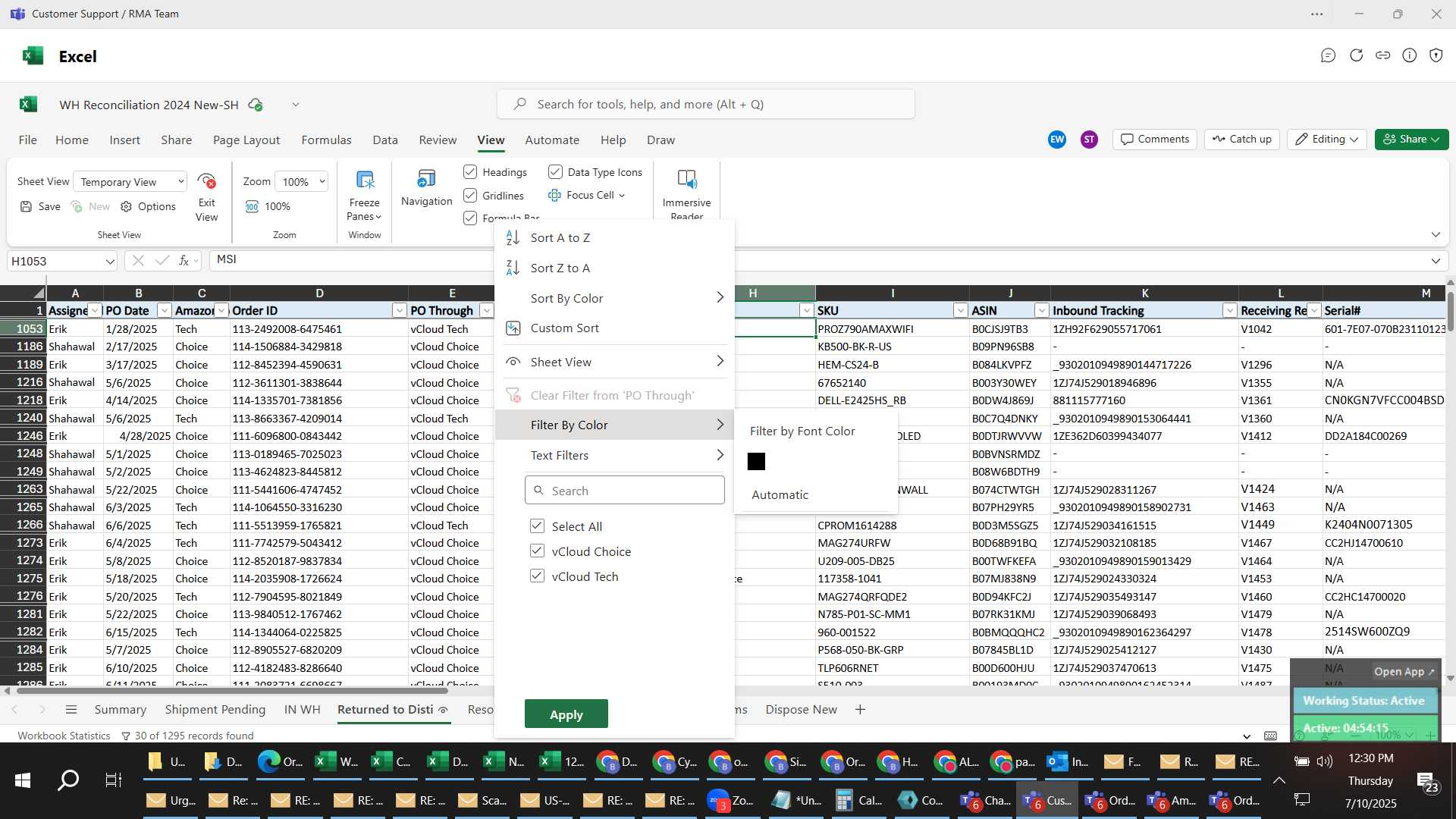Toggle the Headings checkbox
Image resolution: width=1456 pixels, height=819 pixels.
[470, 172]
